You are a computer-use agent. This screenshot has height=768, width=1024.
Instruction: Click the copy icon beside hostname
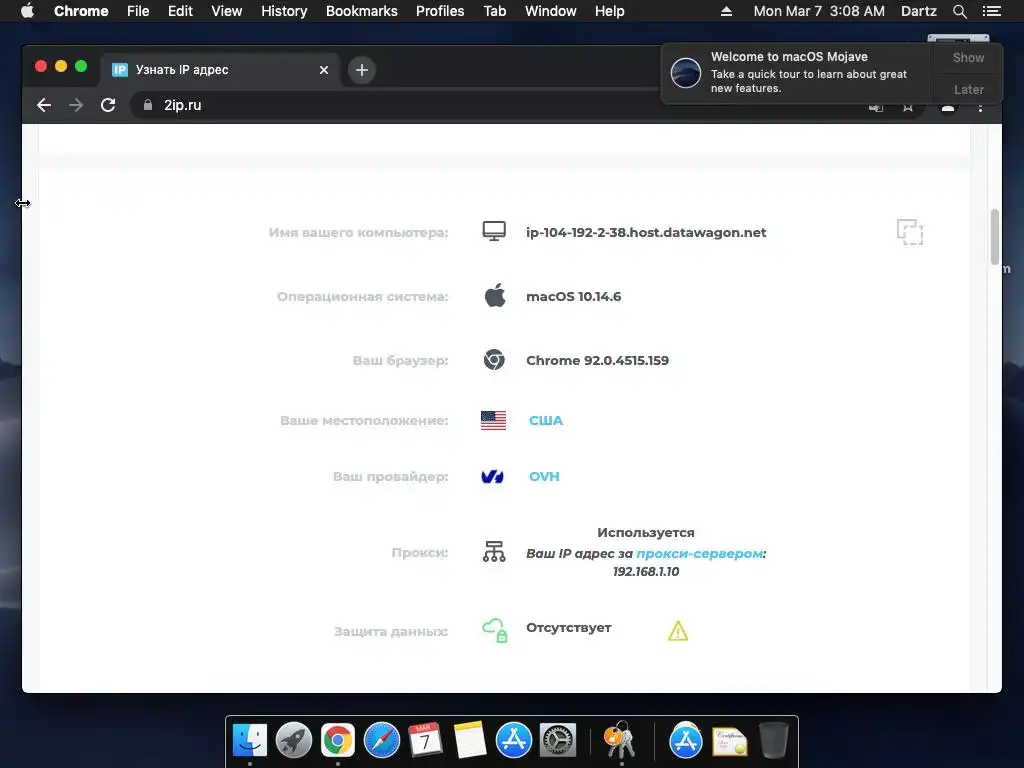click(910, 232)
